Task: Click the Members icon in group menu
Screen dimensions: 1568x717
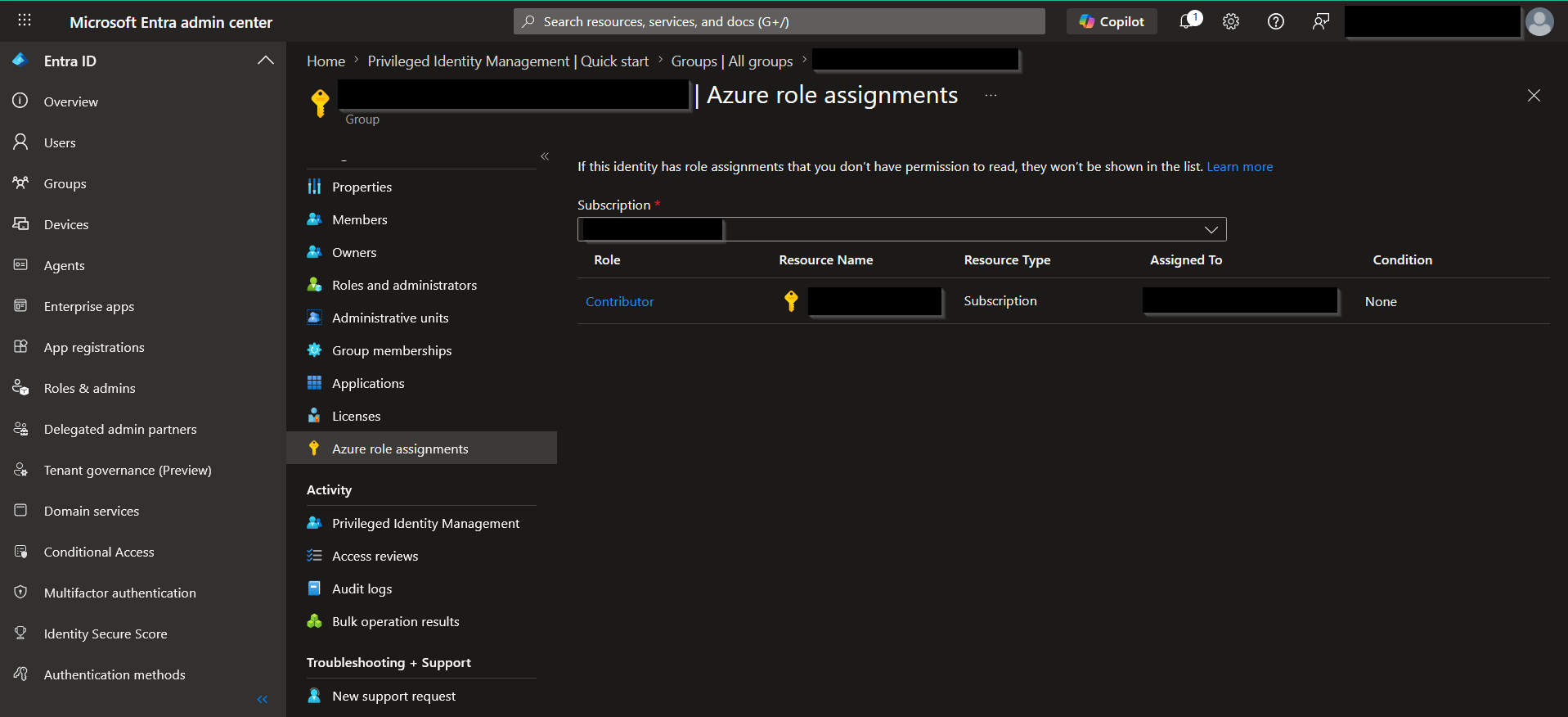Action: click(314, 219)
